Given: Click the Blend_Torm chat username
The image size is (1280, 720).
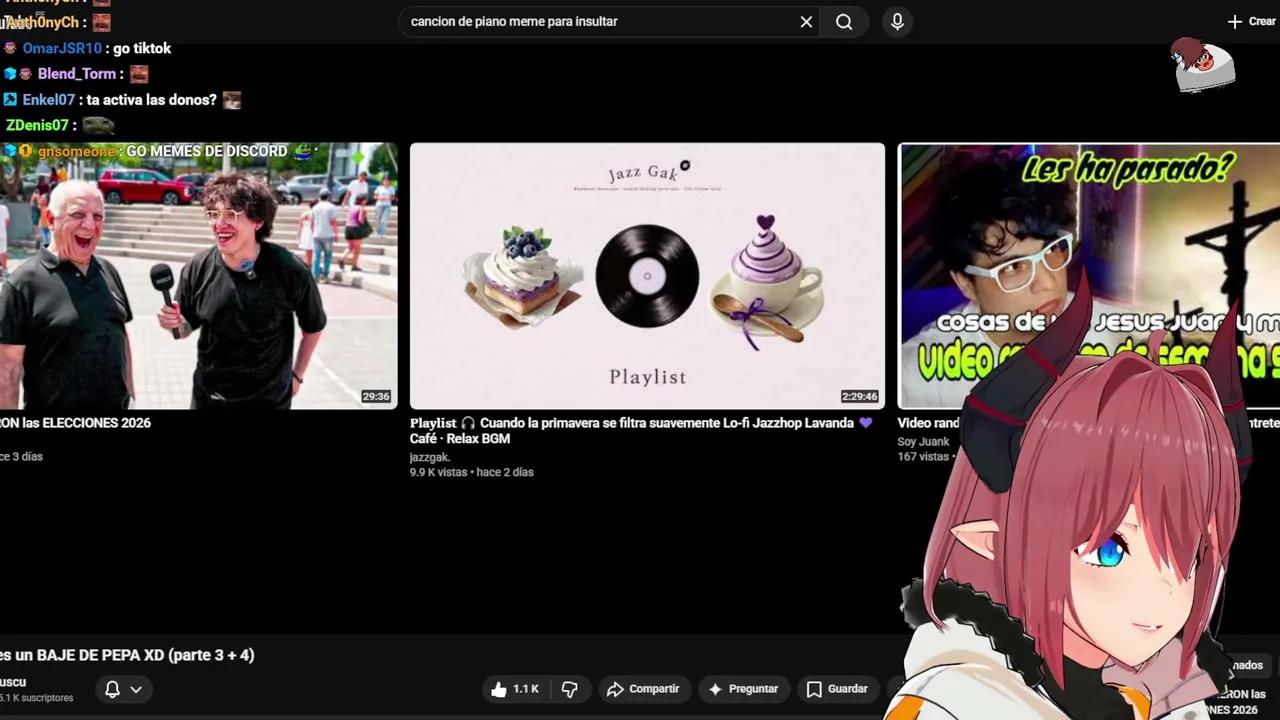Looking at the screenshot, I should click(77, 74).
